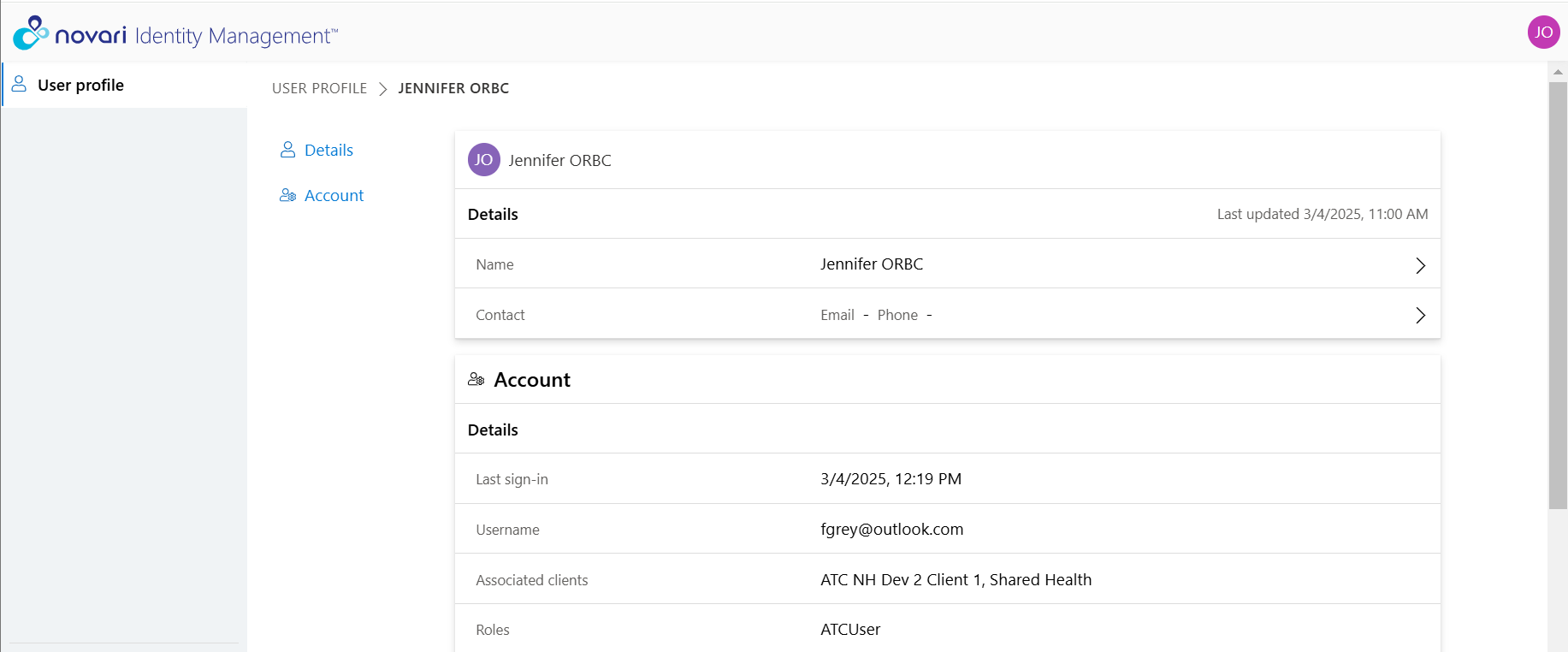Expand the Contact row chevron
1568x652 pixels.
1420,315
